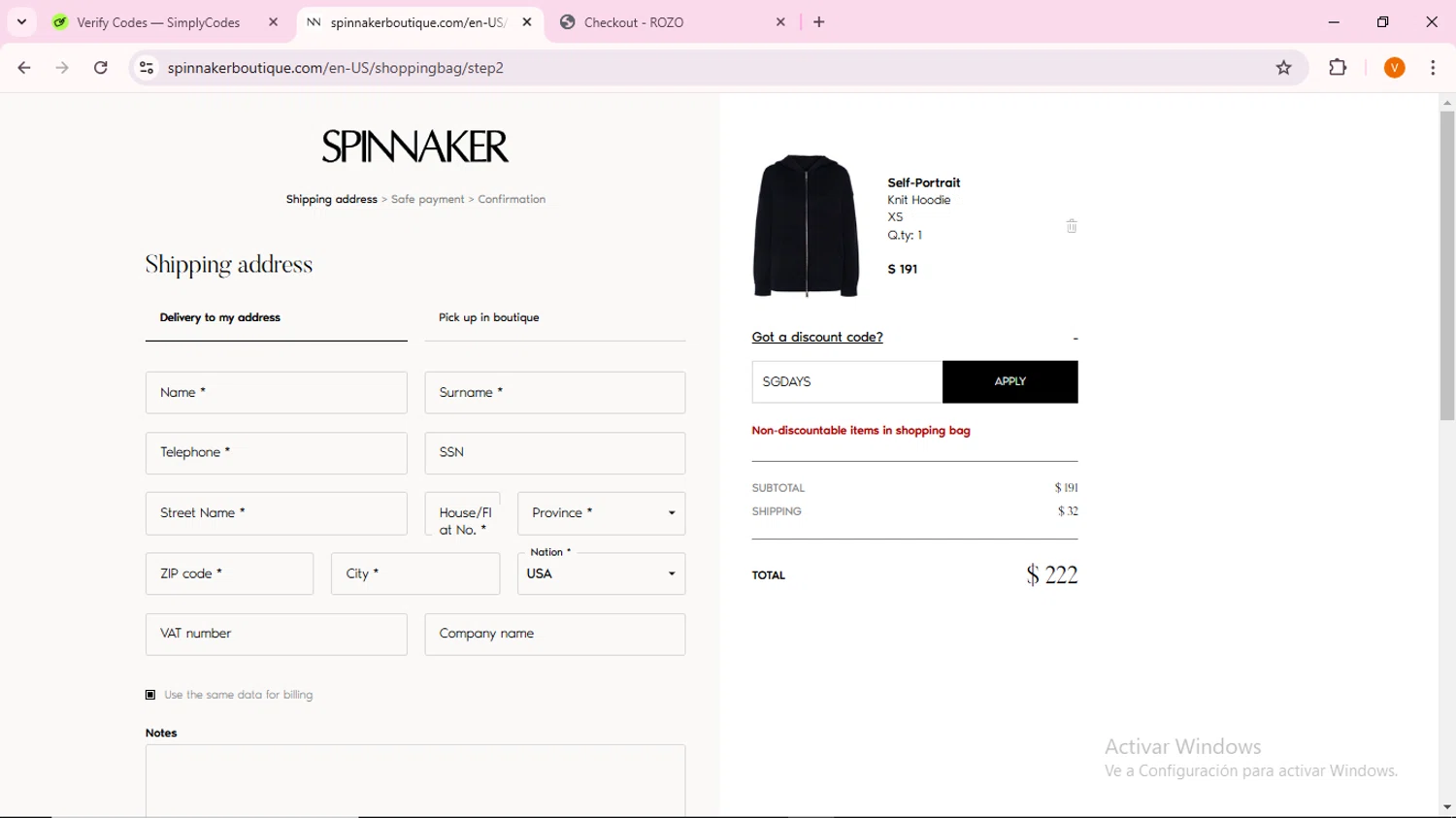Click the Non-discountable items error message
1456x818 pixels.
coord(861,431)
